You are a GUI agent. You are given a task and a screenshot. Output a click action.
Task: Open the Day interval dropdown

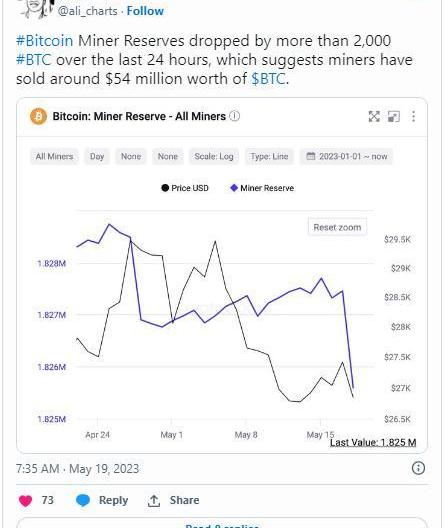tap(97, 156)
